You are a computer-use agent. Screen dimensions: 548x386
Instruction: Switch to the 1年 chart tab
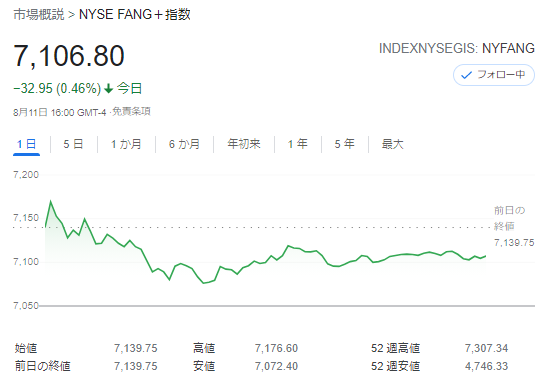(x=297, y=144)
